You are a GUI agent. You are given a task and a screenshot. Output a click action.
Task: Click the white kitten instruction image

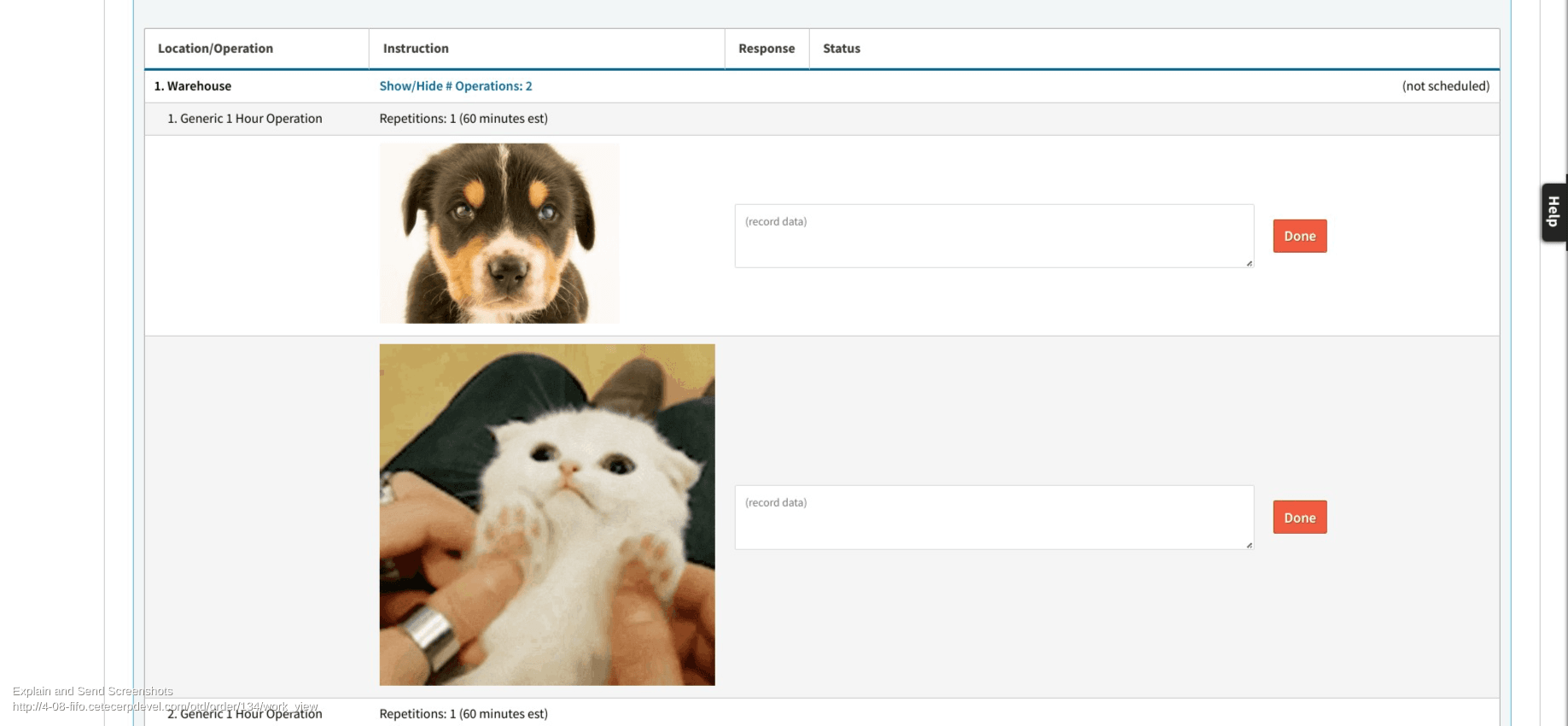pos(546,514)
